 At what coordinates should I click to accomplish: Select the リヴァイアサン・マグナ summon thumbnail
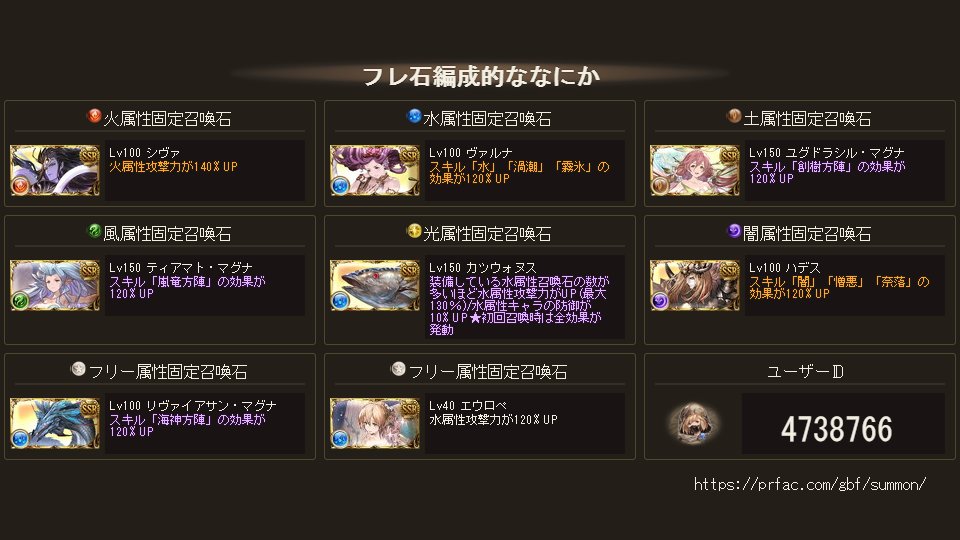(55, 423)
